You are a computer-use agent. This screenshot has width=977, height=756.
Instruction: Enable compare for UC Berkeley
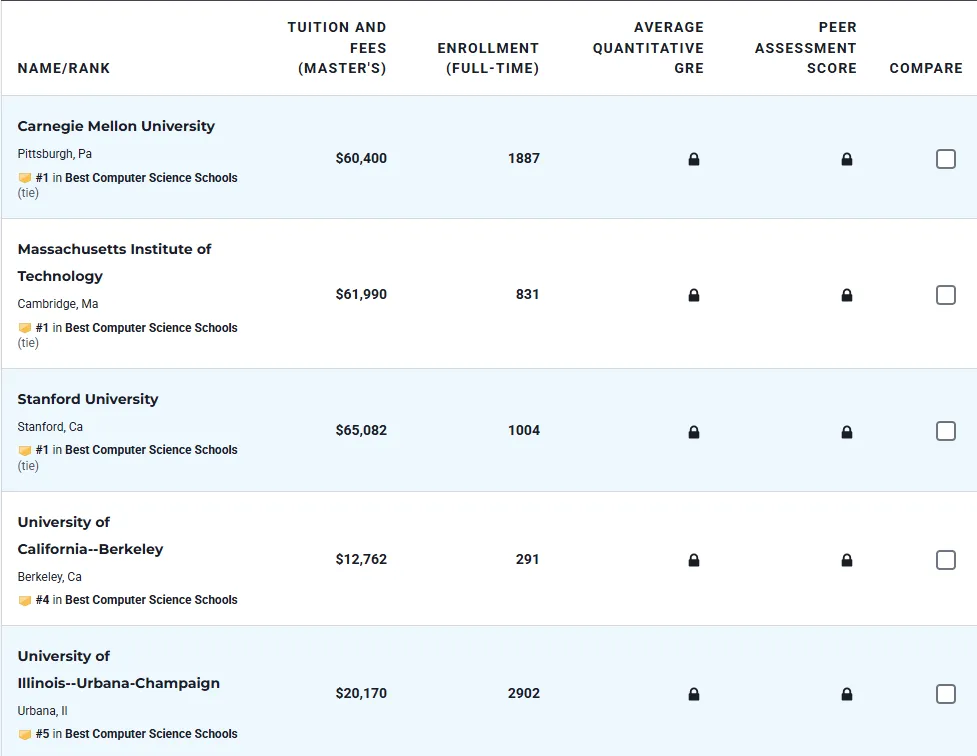(945, 560)
